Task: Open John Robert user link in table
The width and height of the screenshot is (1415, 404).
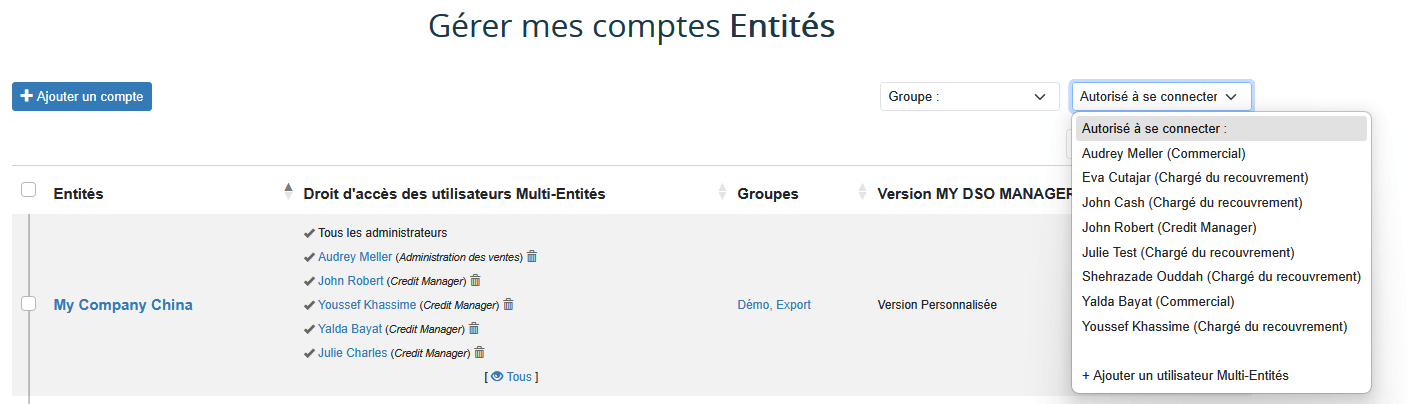Action: tap(351, 281)
